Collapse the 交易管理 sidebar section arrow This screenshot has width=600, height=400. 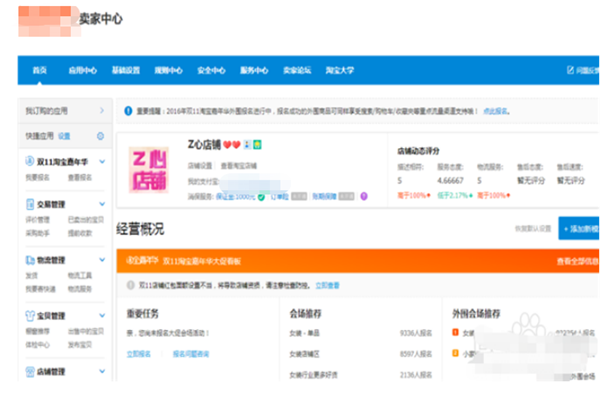tap(101, 204)
